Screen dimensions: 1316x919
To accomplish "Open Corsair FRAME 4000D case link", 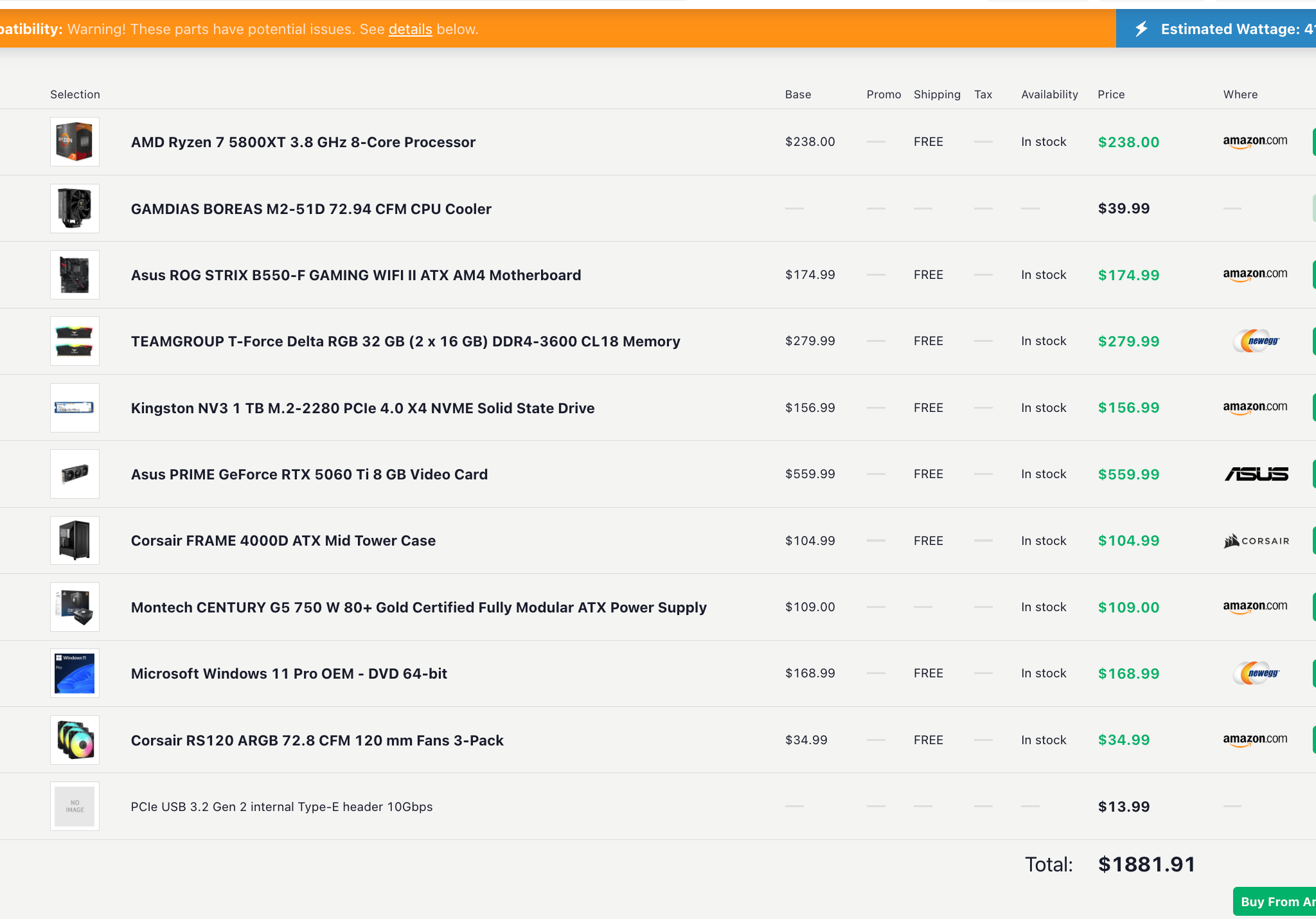I will pos(283,540).
